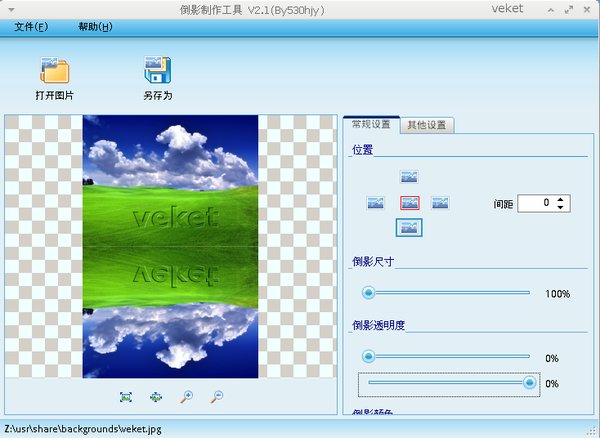This screenshot has height=438, width=600.
Task: Zoom in with the plus magnifier
Action: (186, 397)
